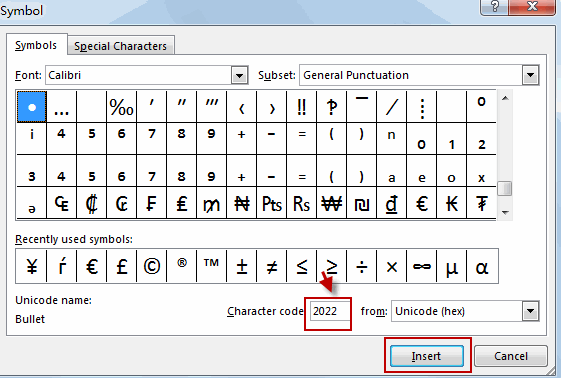The width and height of the screenshot is (561, 378).
Task: Select the highlighted bullet symbol in the grid
Action: pos(31,107)
